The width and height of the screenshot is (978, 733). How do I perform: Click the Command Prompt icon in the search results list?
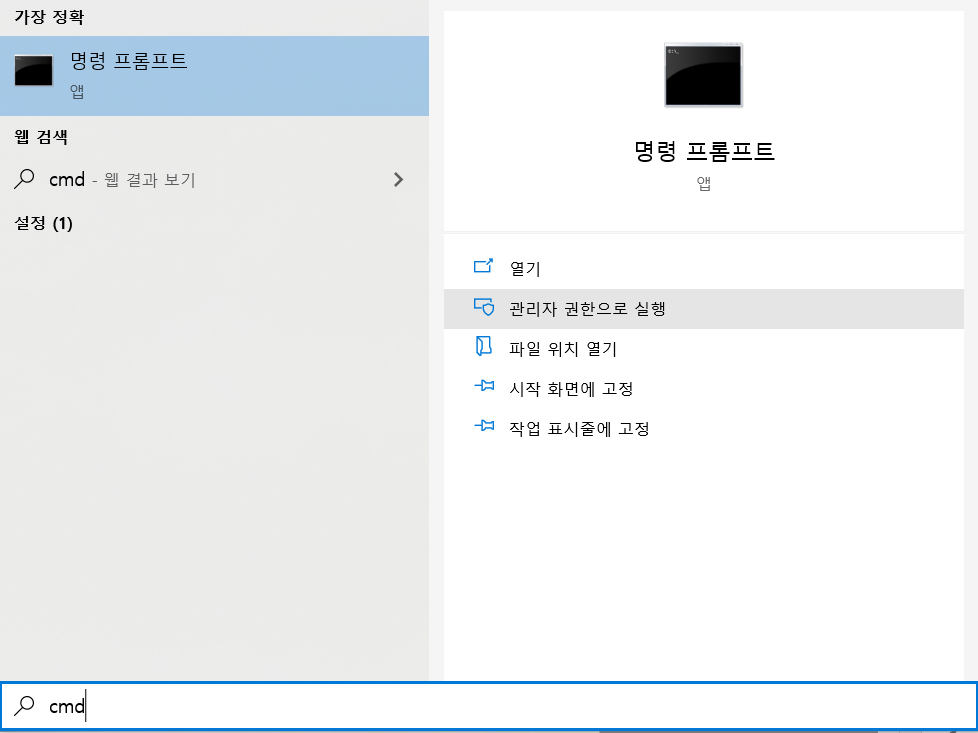(33, 70)
